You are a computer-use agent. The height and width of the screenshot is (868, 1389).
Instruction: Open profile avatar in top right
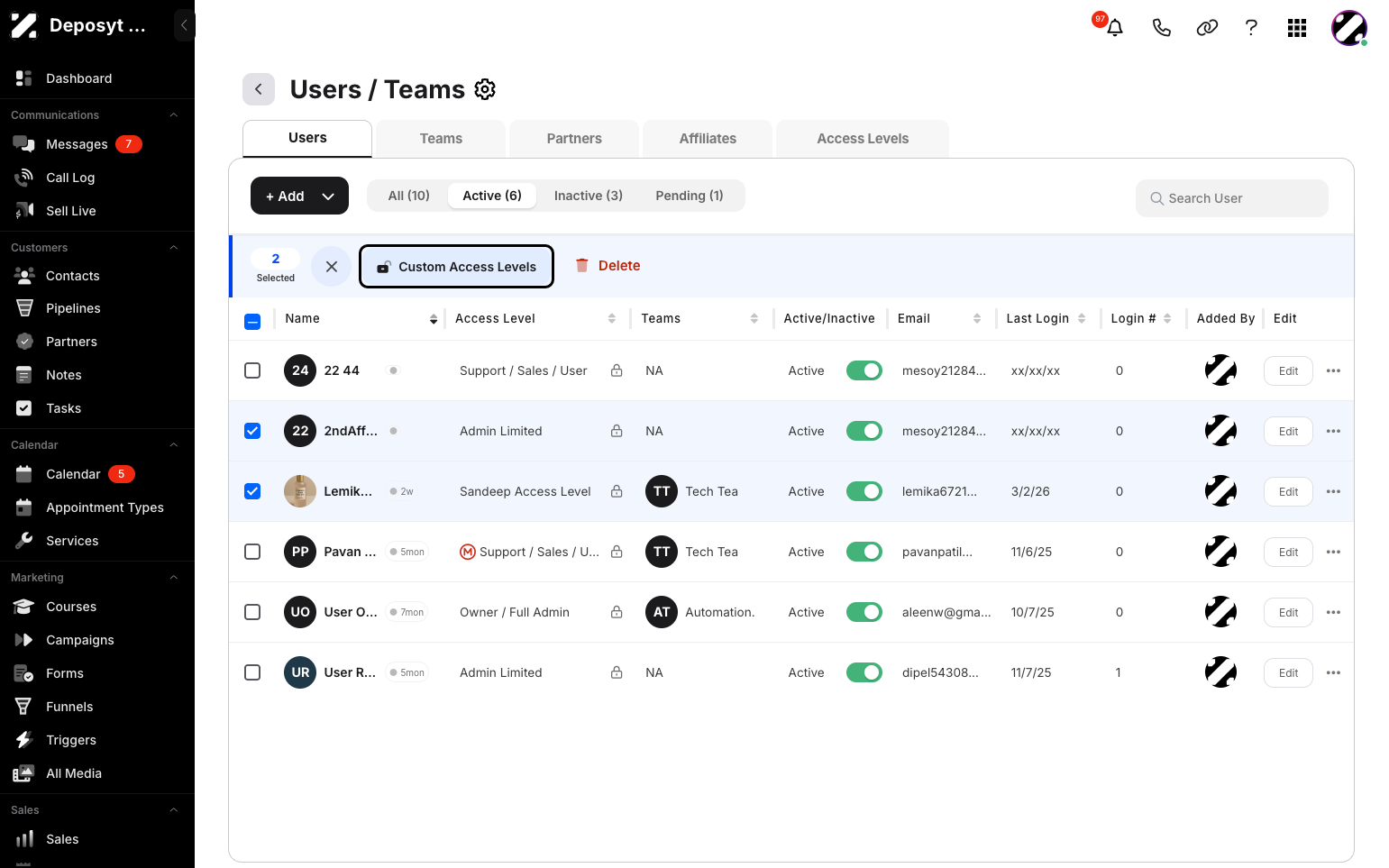coord(1349,28)
